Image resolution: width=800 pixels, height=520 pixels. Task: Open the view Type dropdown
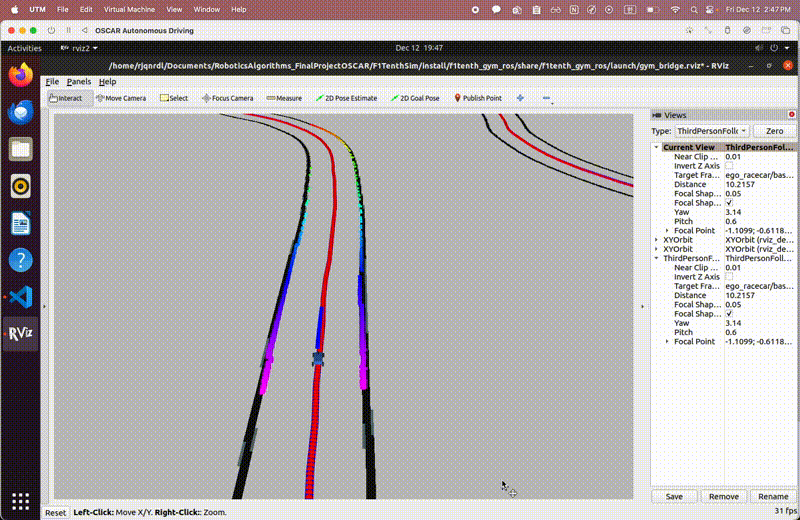point(713,131)
